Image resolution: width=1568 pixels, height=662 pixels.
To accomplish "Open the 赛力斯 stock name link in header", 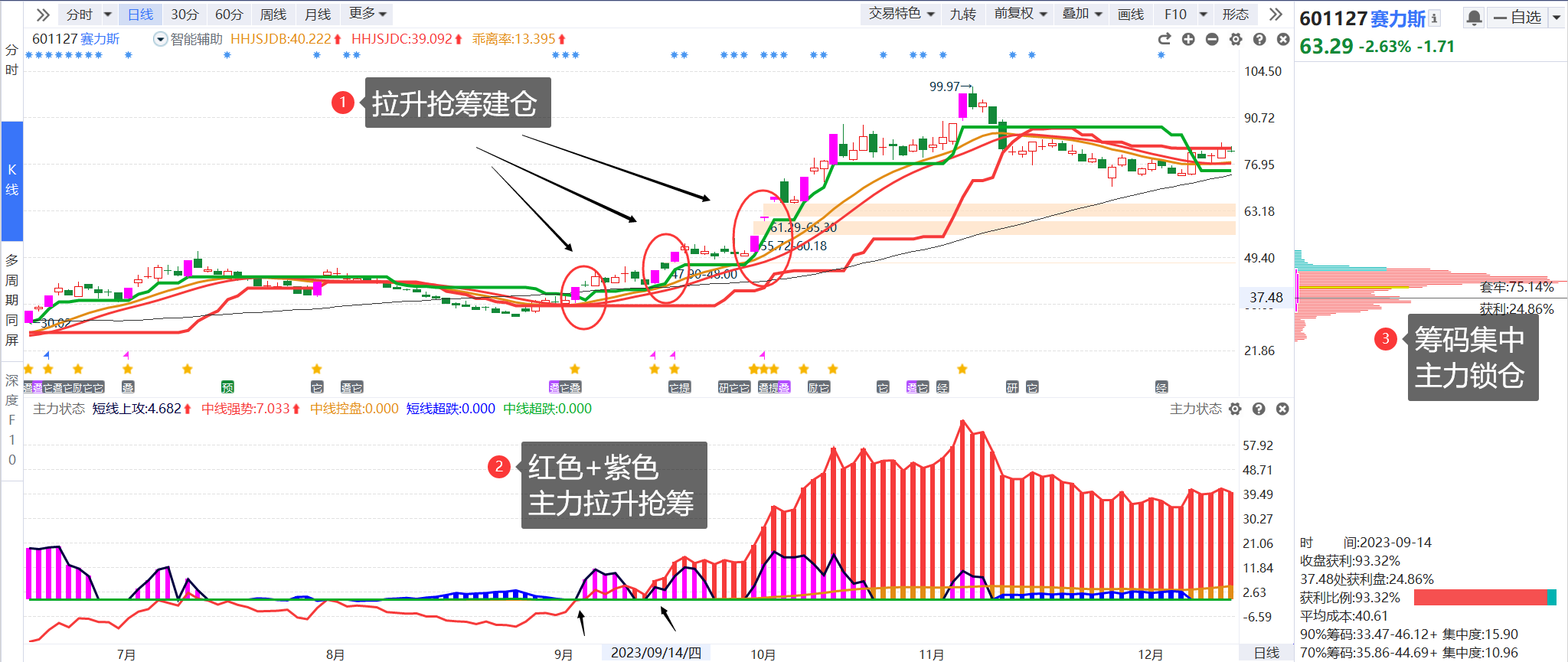I will (1397, 18).
